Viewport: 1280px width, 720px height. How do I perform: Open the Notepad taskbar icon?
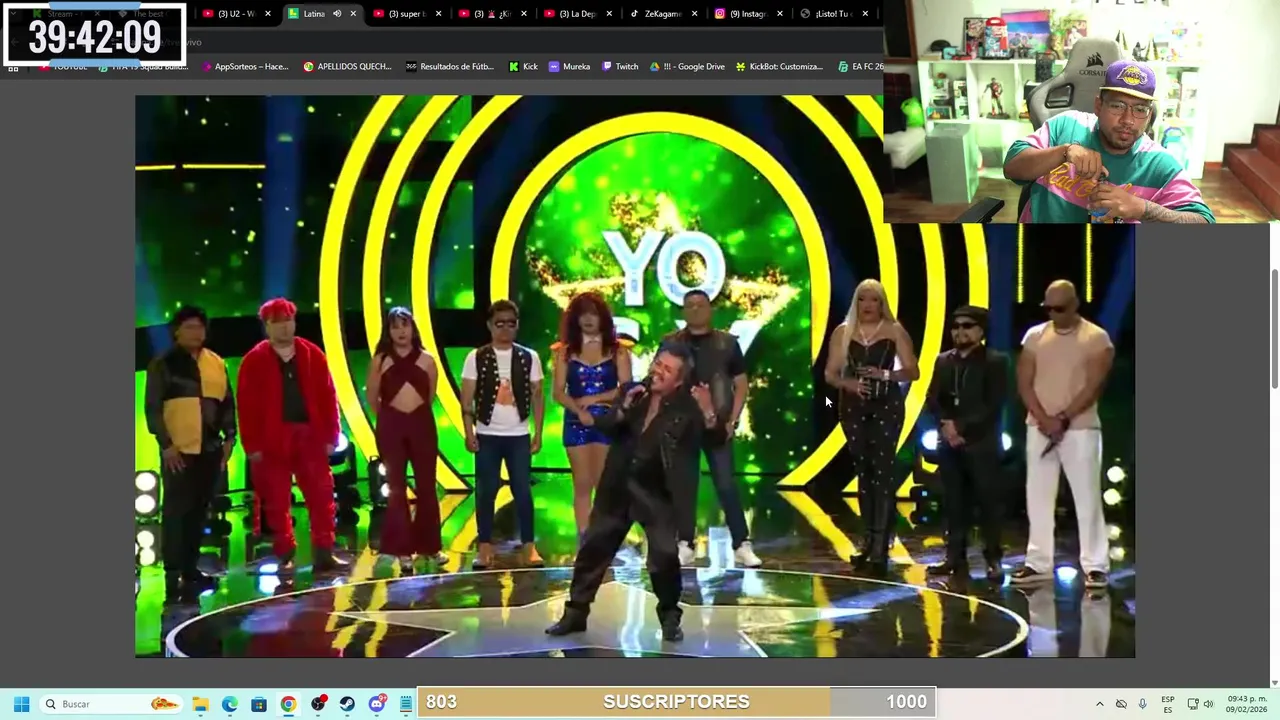(x=406, y=704)
